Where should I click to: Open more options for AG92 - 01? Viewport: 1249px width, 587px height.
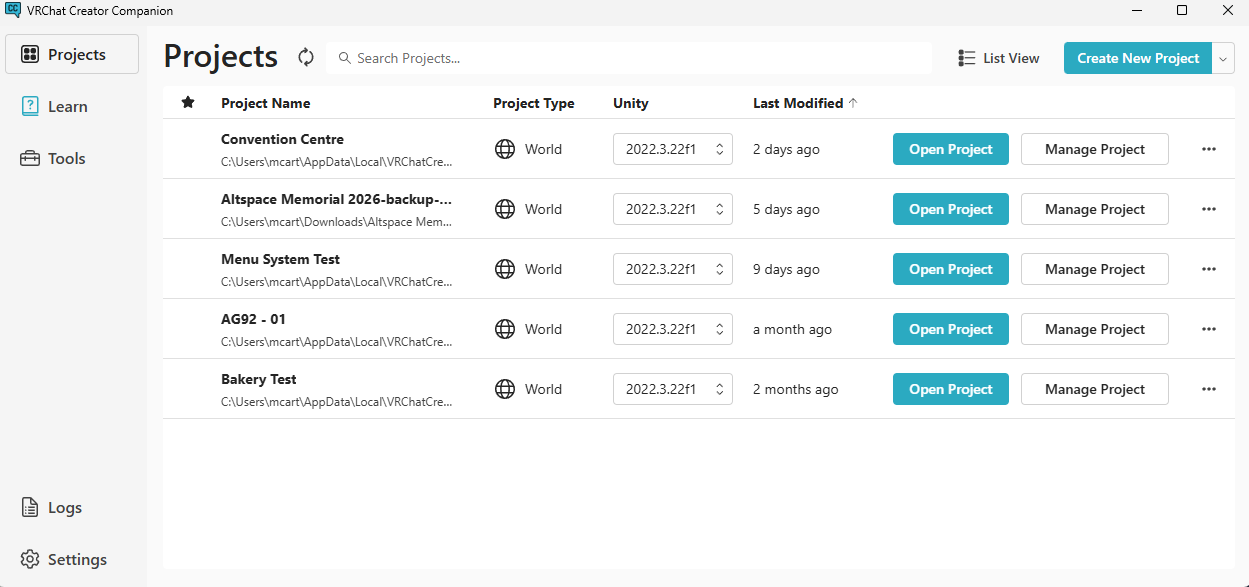tap(1209, 329)
